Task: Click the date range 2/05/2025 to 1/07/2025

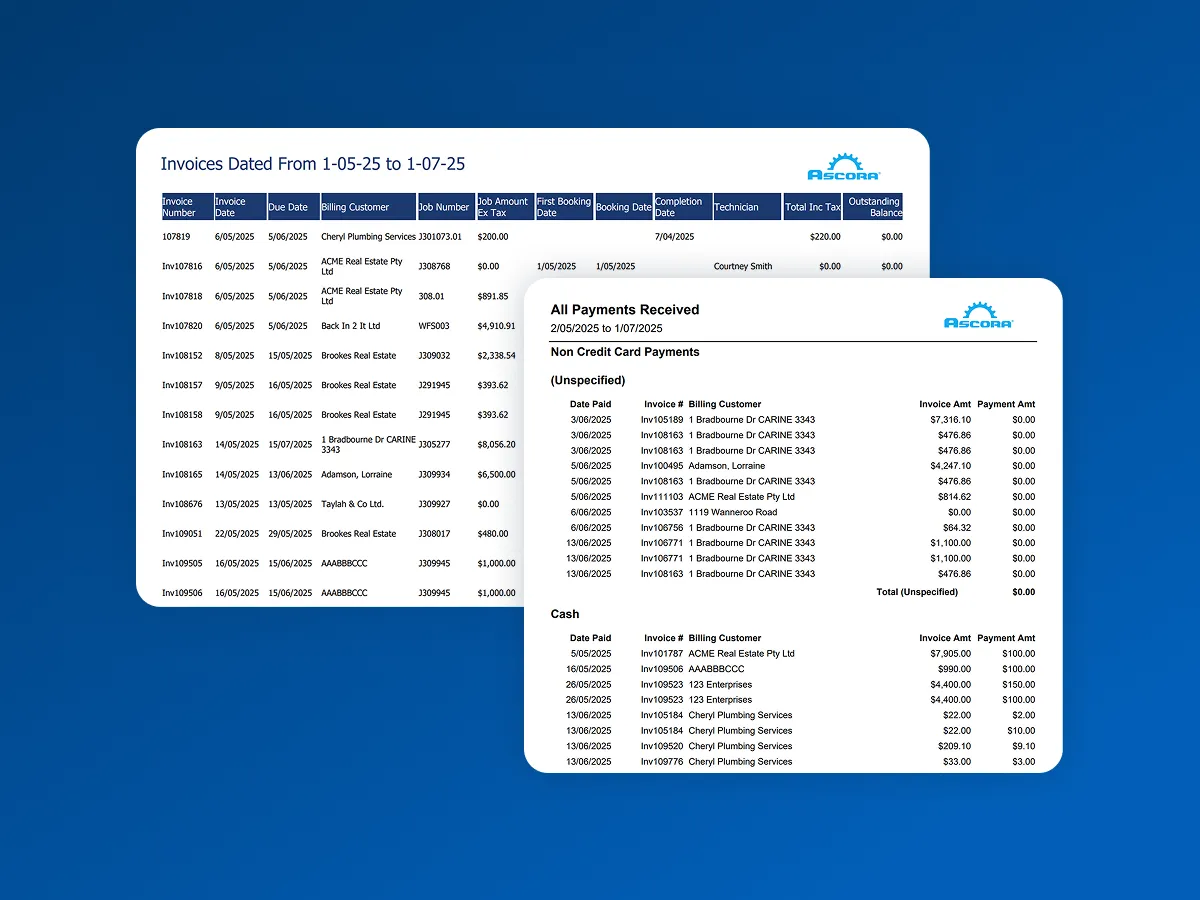Action: (x=606, y=328)
